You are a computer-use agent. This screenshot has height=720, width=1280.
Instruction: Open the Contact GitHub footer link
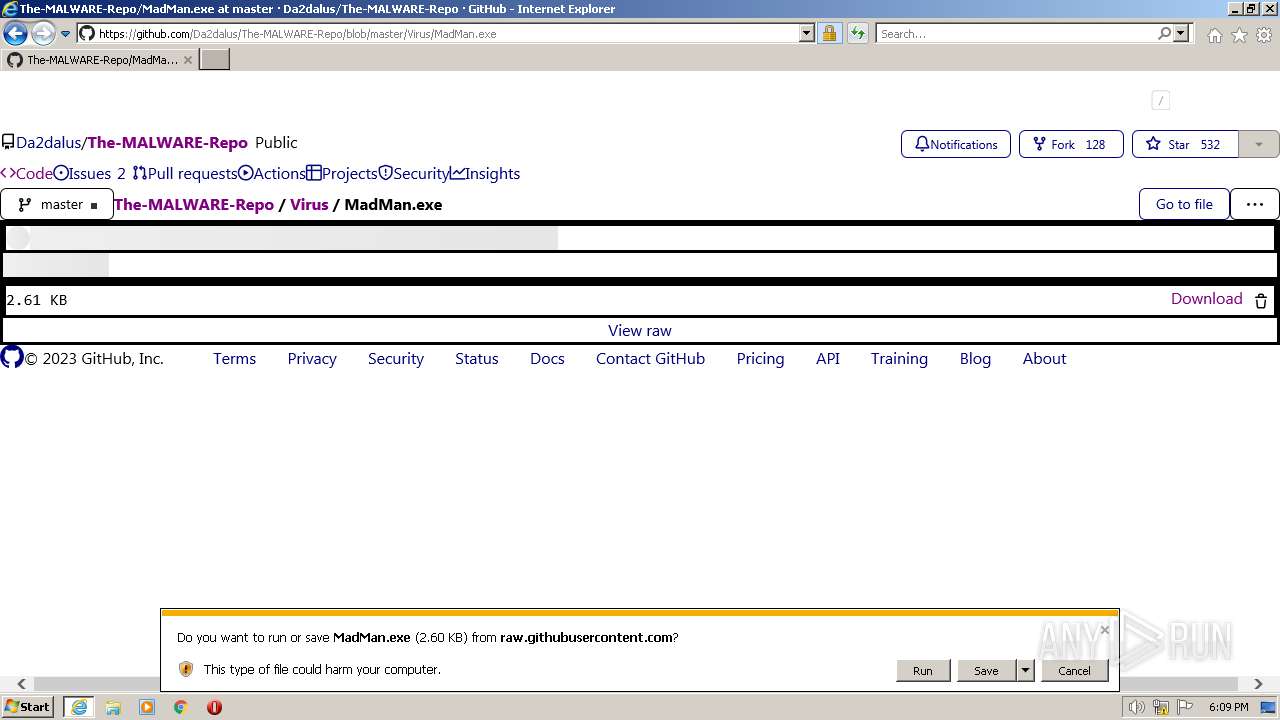[x=651, y=358]
